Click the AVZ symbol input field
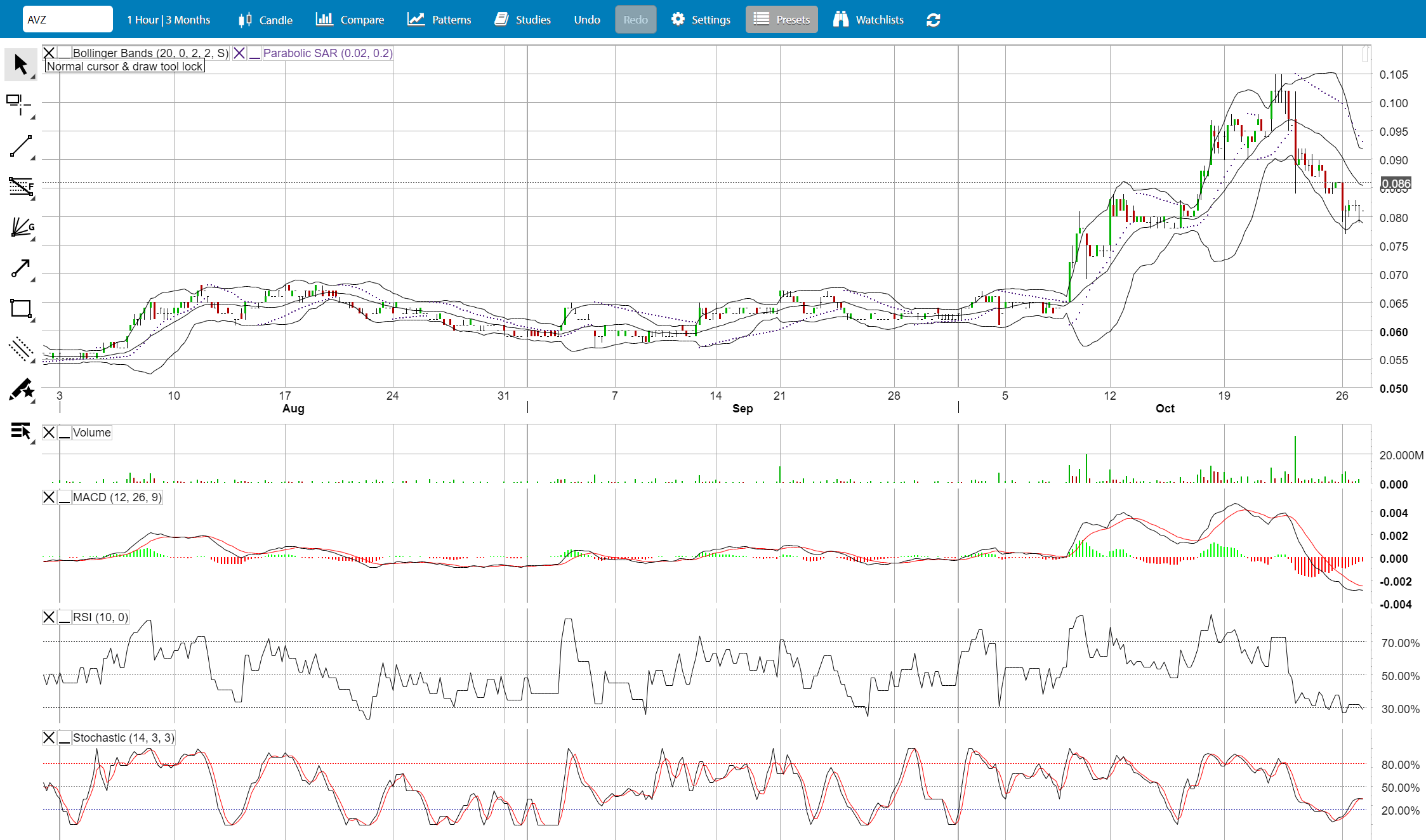The width and height of the screenshot is (1426, 840). click(68, 20)
